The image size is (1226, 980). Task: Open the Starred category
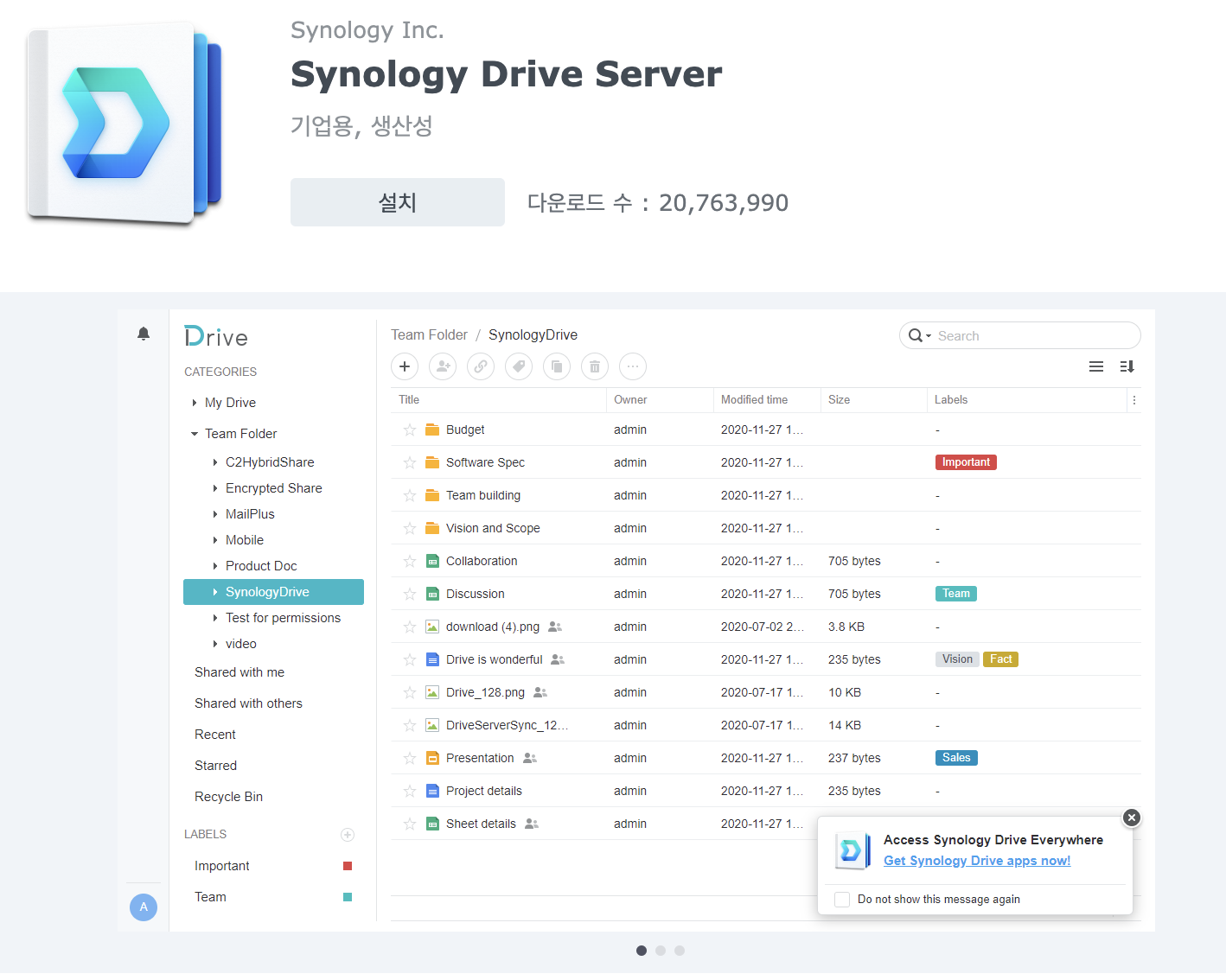pyautogui.click(x=215, y=766)
